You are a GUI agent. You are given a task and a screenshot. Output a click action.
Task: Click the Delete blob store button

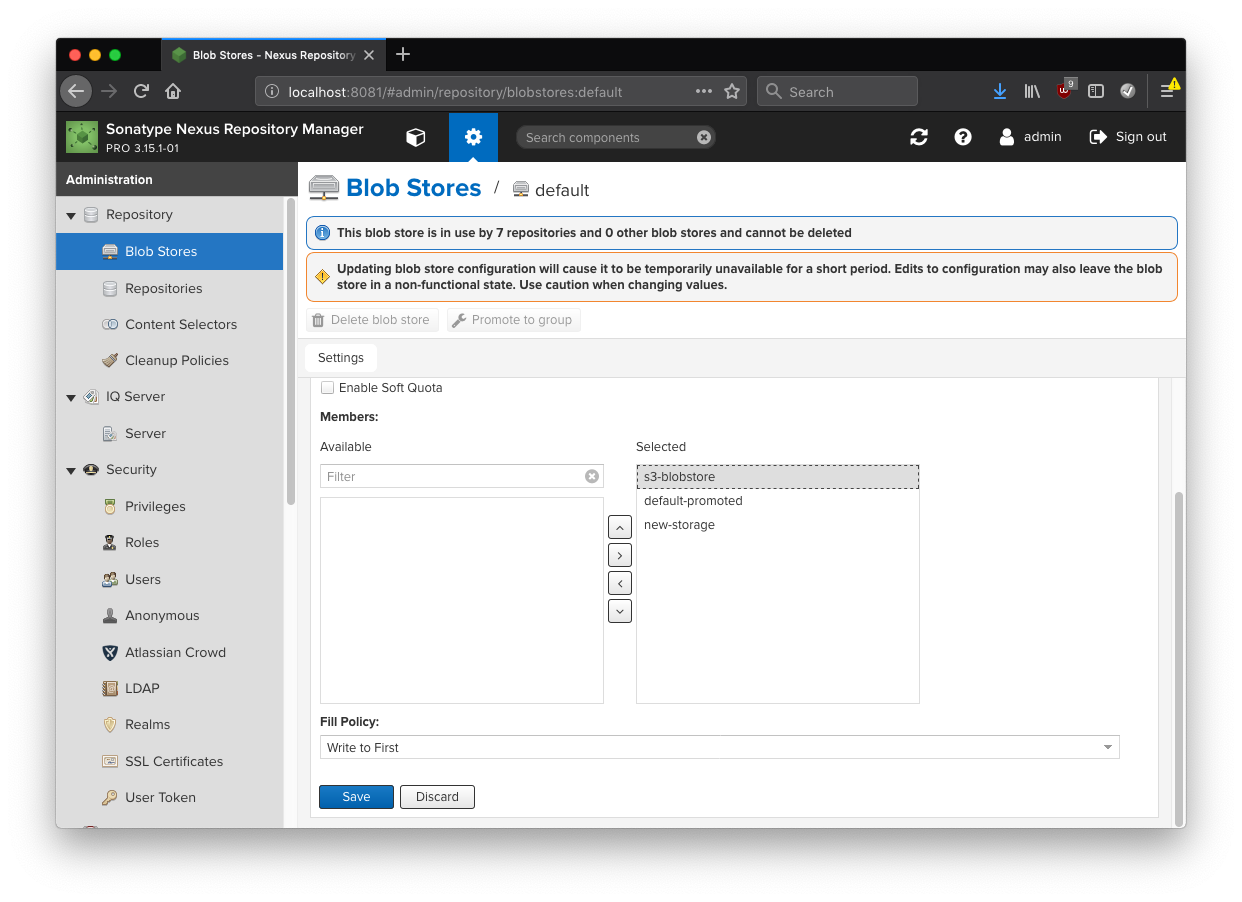(x=372, y=320)
